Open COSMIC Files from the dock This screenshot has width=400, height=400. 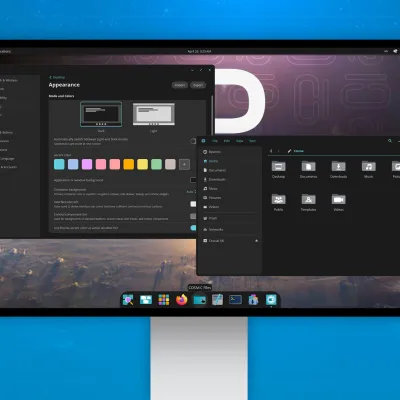click(x=200, y=300)
